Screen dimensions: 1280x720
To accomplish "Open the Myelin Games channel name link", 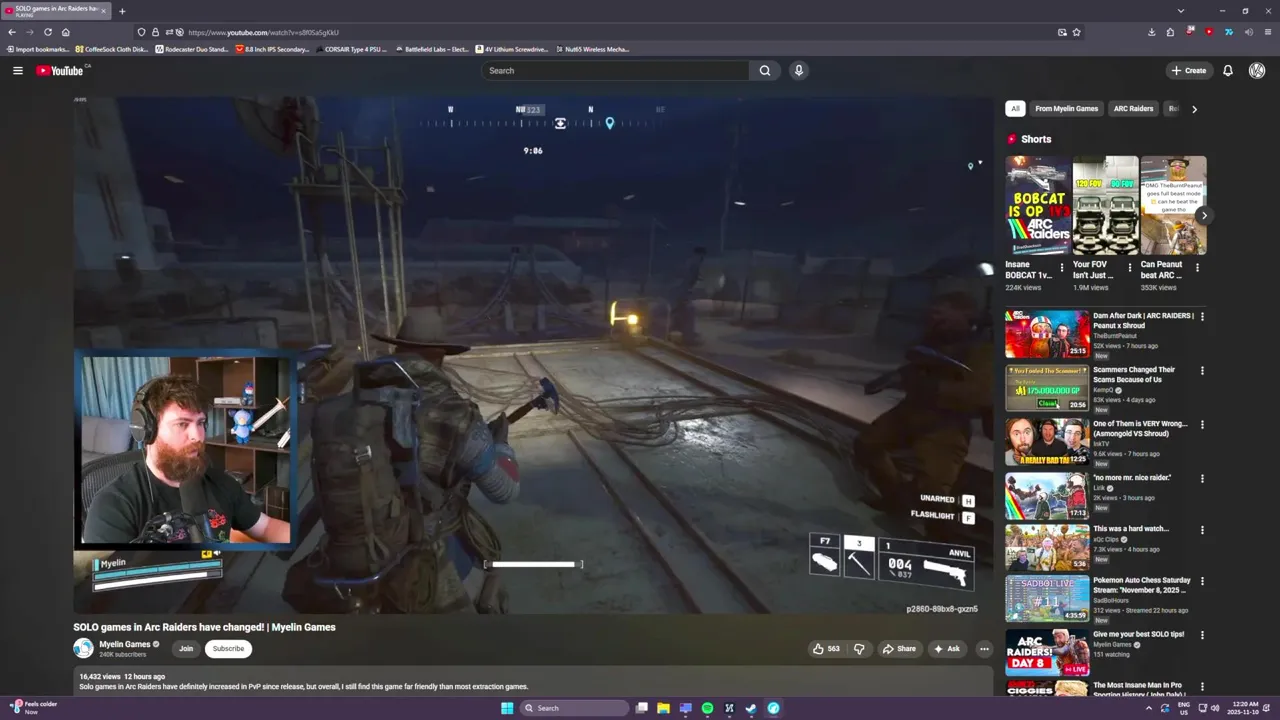I will (x=124, y=644).
